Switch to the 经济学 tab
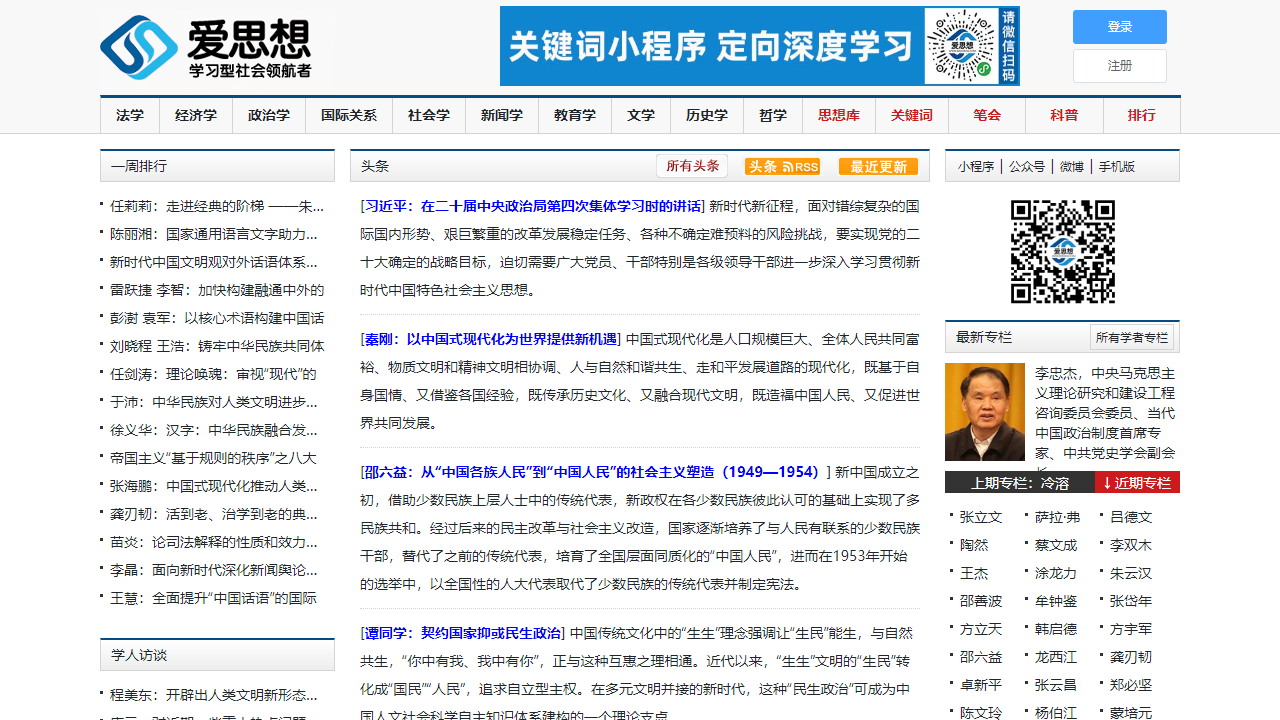The height and width of the screenshot is (720, 1280). click(195, 115)
